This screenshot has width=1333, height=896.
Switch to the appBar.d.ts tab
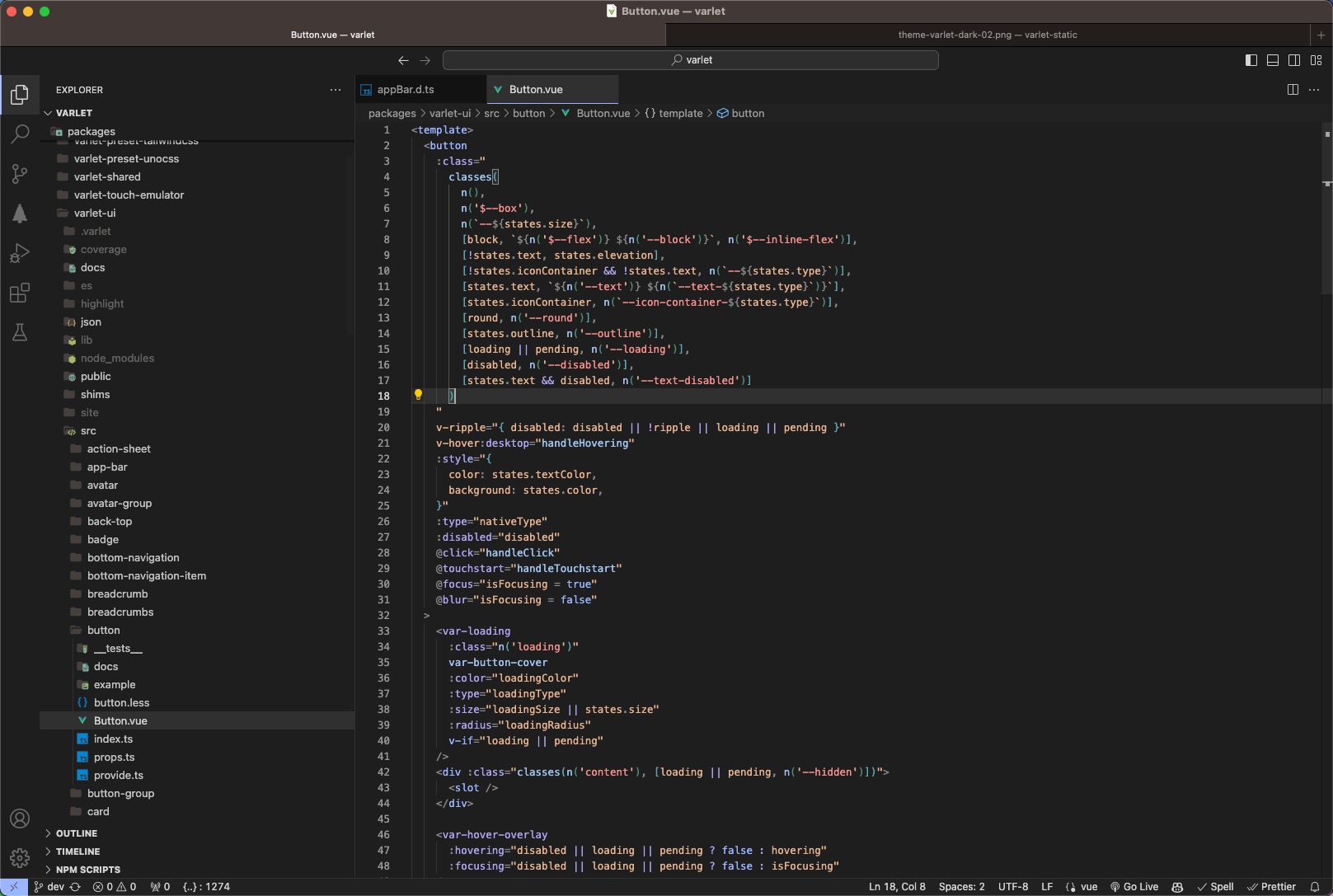tap(406, 90)
